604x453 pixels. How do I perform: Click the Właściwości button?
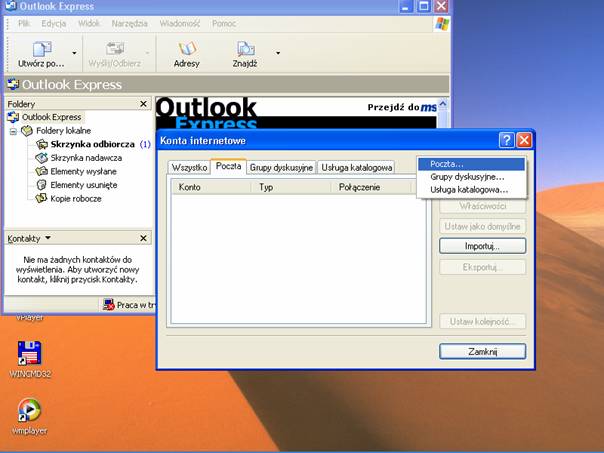(482, 206)
